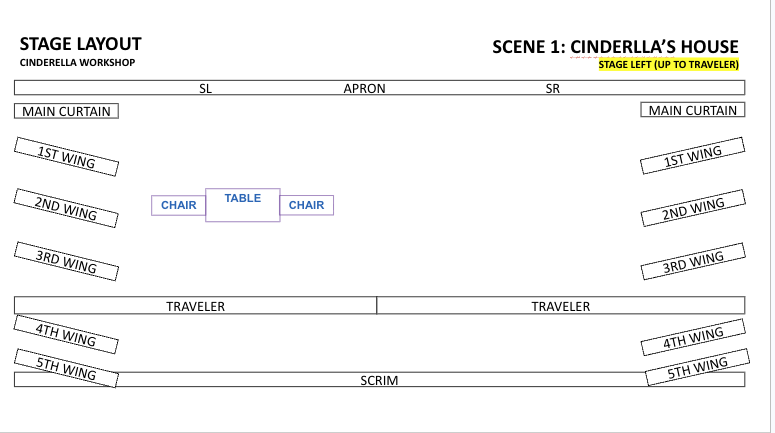Image resolution: width=775 pixels, height=433 pixels.
Task: Select the left-side 5TH WING shape
Action: click(x=66, y=367)
